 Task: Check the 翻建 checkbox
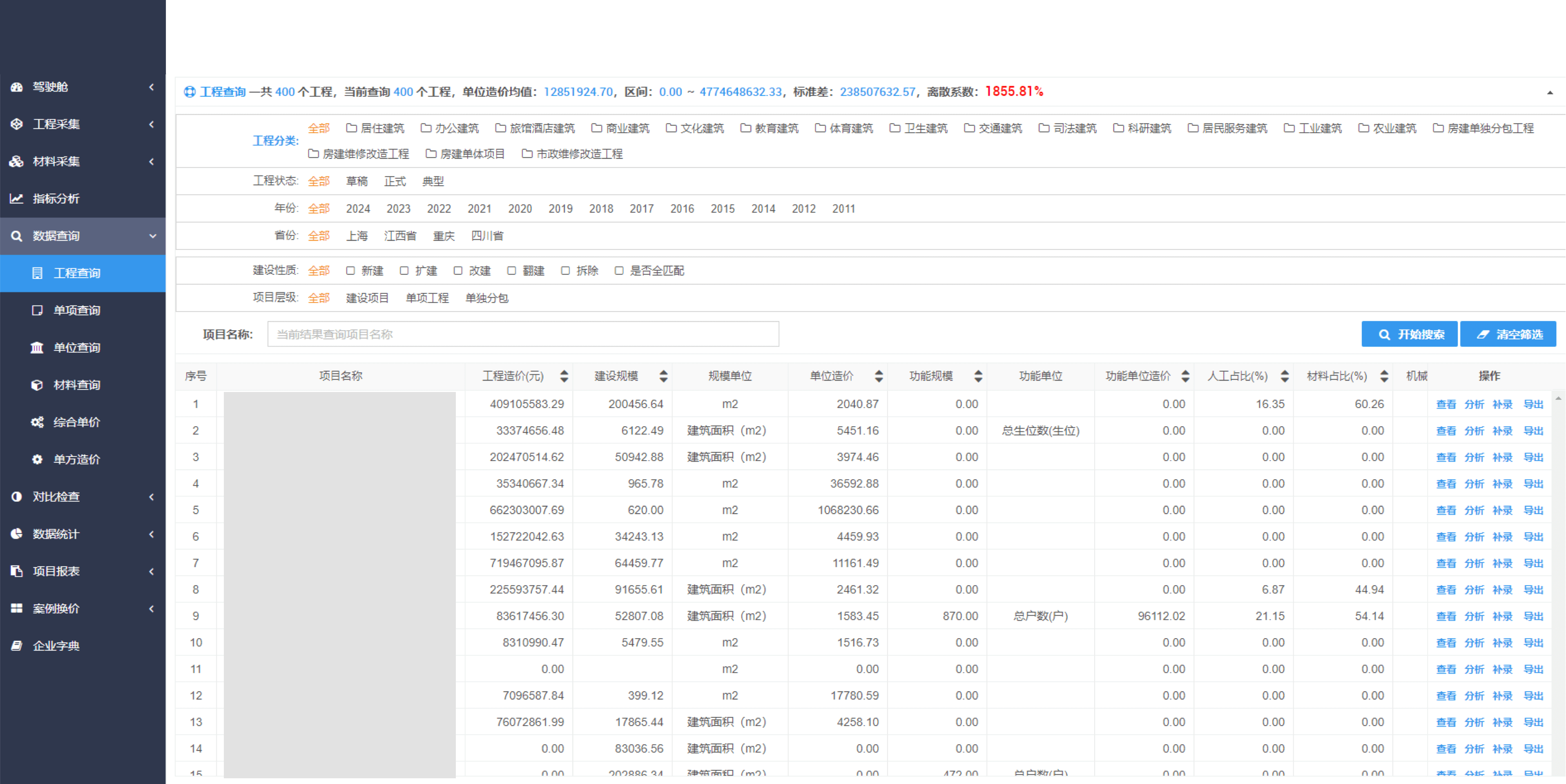point(511,270)
